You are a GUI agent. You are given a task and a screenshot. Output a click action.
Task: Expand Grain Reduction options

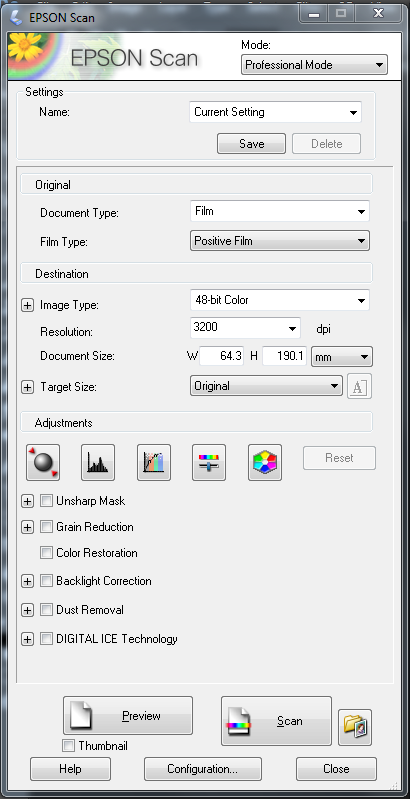pos(27,527)
